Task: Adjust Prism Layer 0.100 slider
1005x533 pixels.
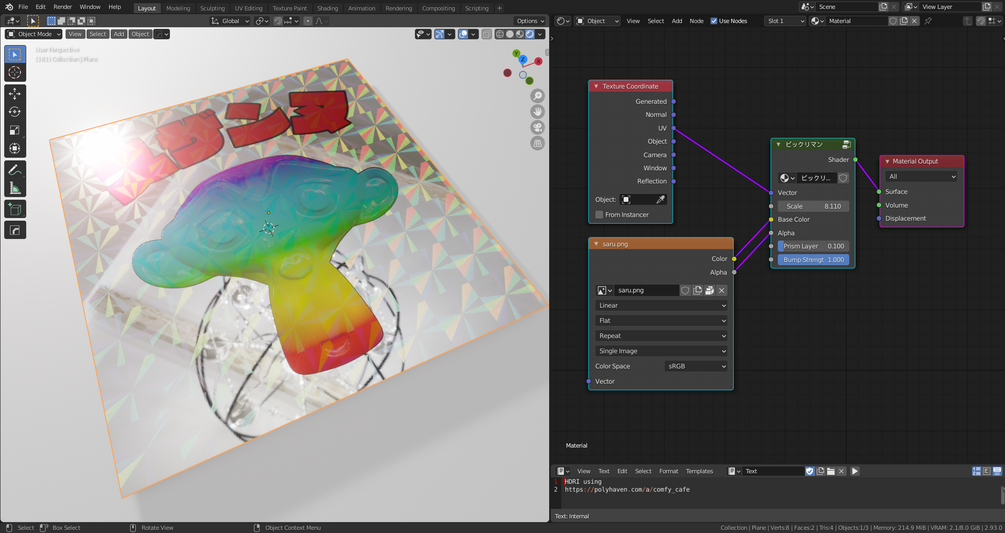Action: (x=813, y=246)
